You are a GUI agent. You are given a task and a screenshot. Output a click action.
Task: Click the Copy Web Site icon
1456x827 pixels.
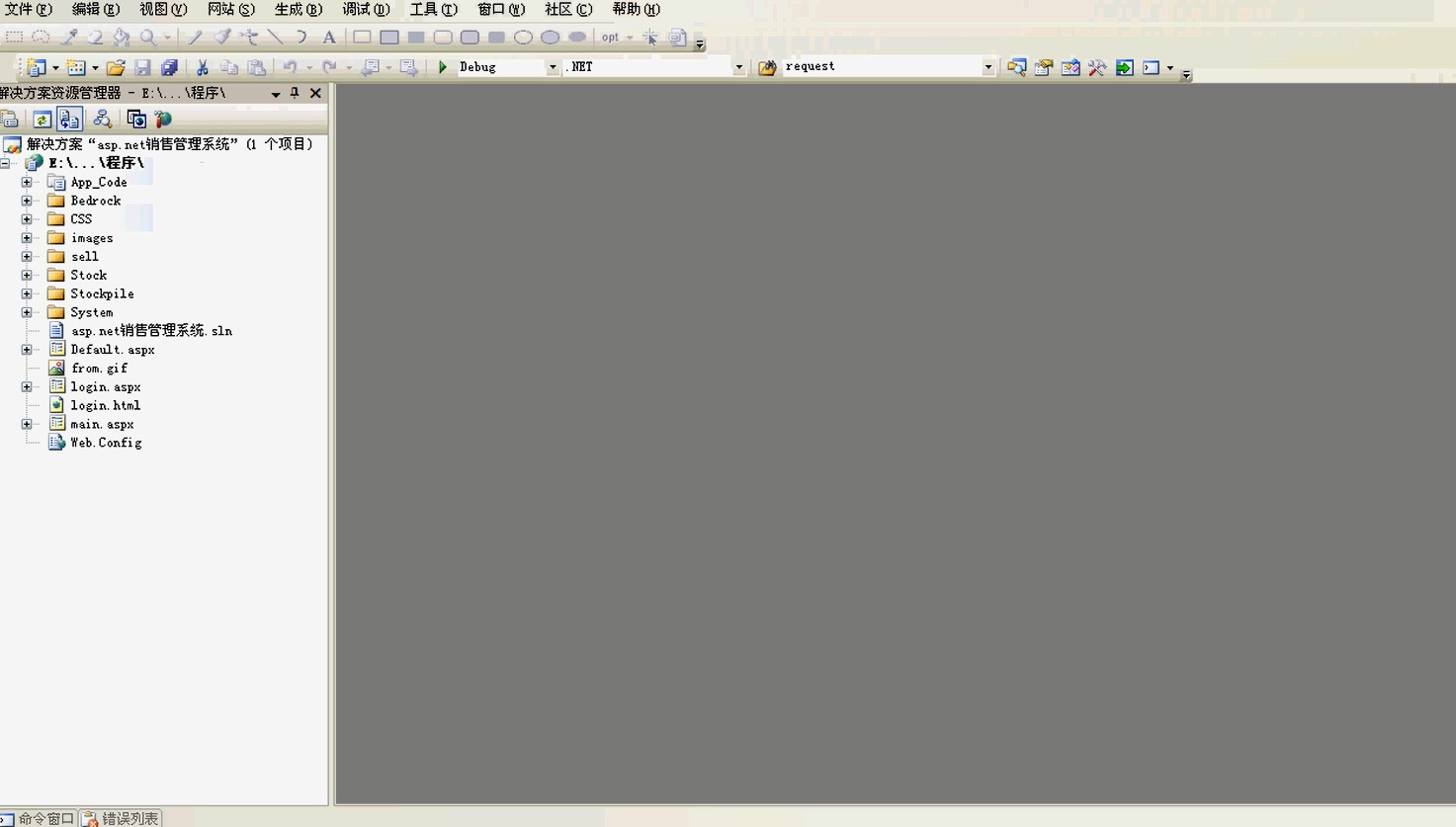(136, 120)
